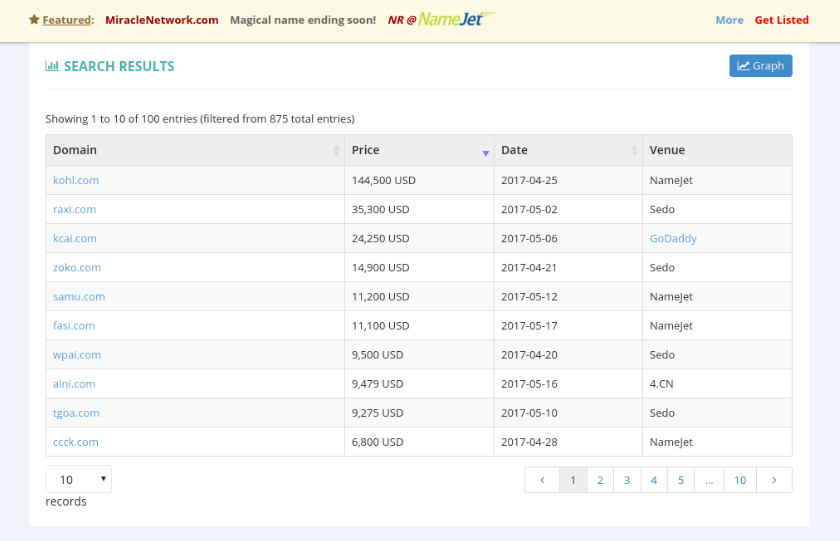The width and height of the screenshot is (840, 541).
Task: Toggle Price column sort arrow
Action: point(485,153)
